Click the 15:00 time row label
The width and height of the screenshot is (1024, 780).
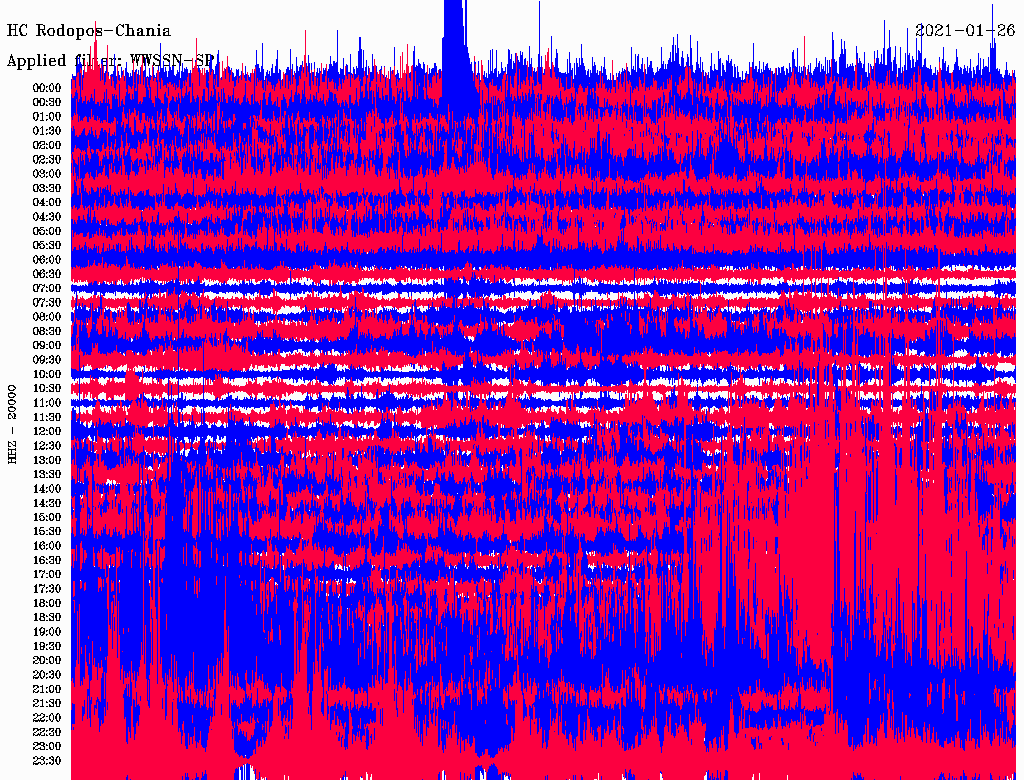click(47, 518)
